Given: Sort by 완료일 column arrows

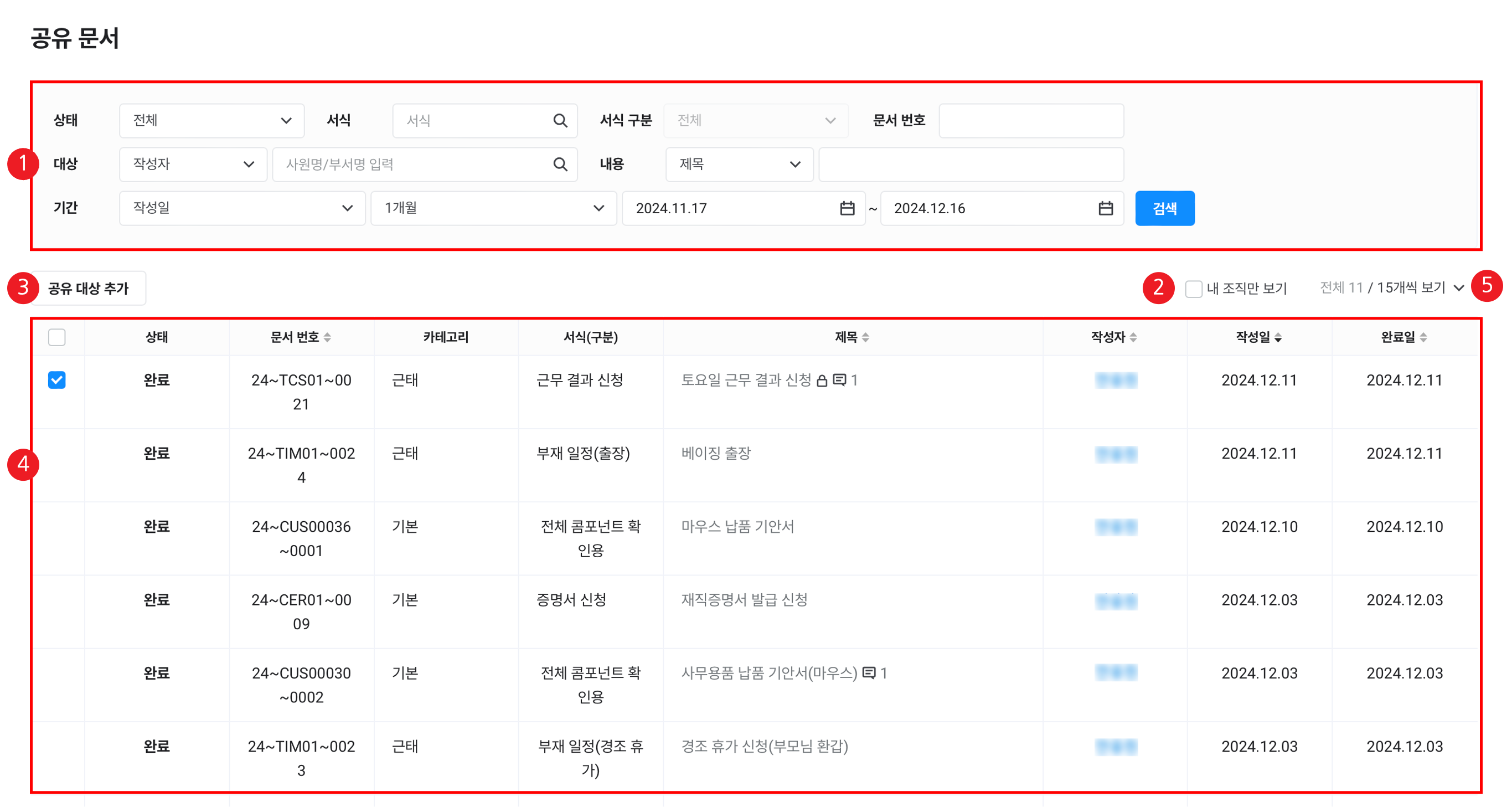Looking at the screenshot, I should tap(1423, 337).
